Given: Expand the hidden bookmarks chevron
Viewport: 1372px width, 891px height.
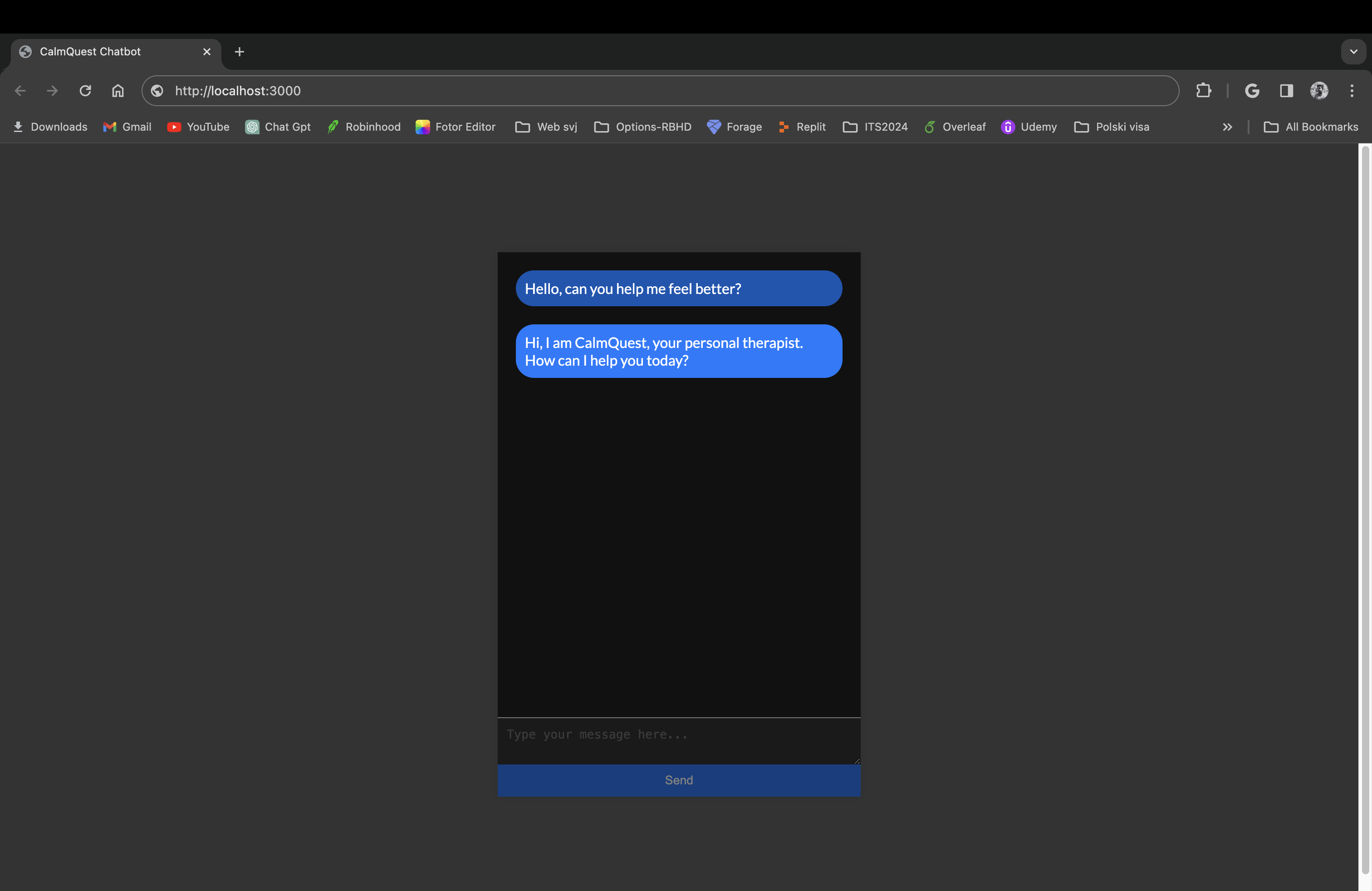Looking at the screenshot, I should click(1227, 127).
